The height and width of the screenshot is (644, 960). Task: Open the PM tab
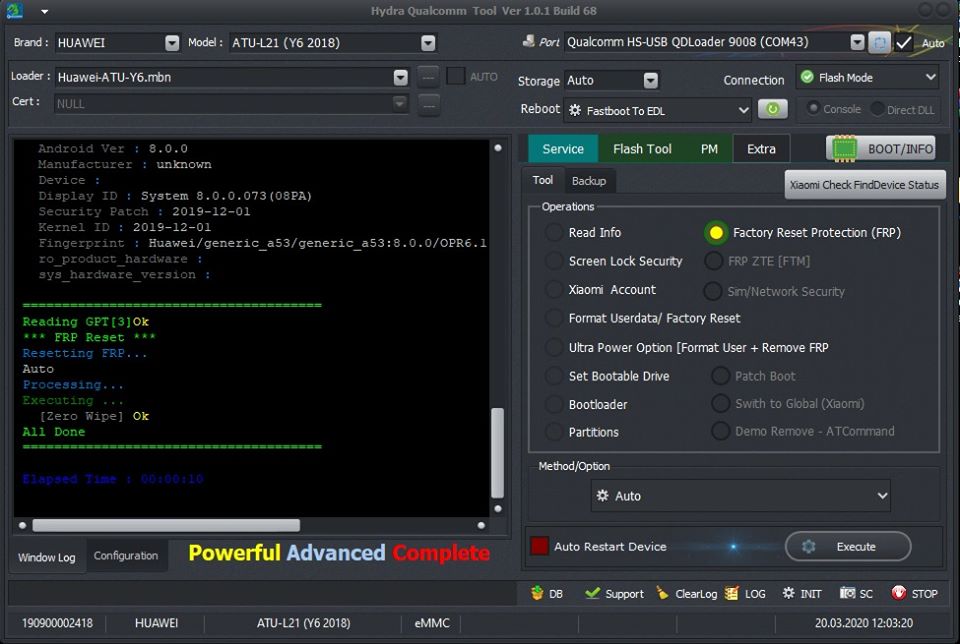[709, 149]
